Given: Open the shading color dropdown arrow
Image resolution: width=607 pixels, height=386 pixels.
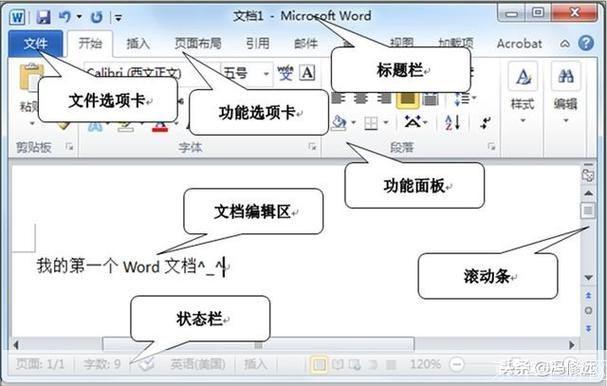Looking at the screenshot, I should click(x=353, y=123).
